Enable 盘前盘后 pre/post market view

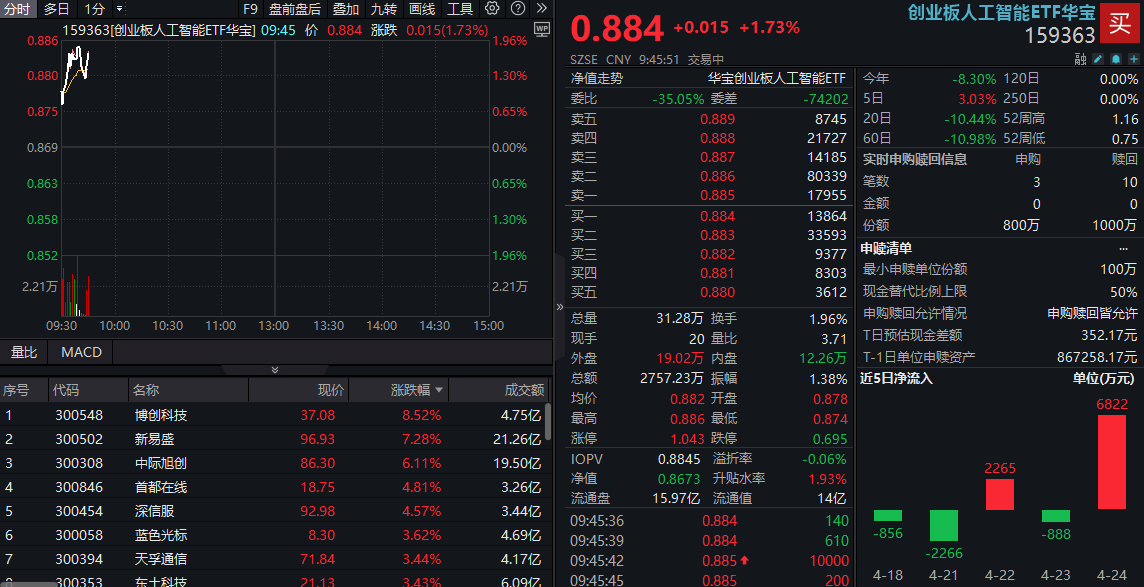[x=294, y=9]
